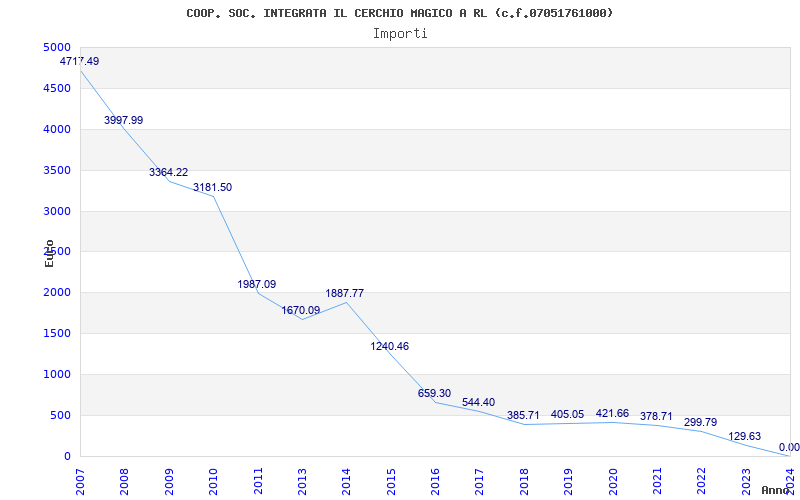Click the 3000 y-axis tick label

[x=57, y=211]
